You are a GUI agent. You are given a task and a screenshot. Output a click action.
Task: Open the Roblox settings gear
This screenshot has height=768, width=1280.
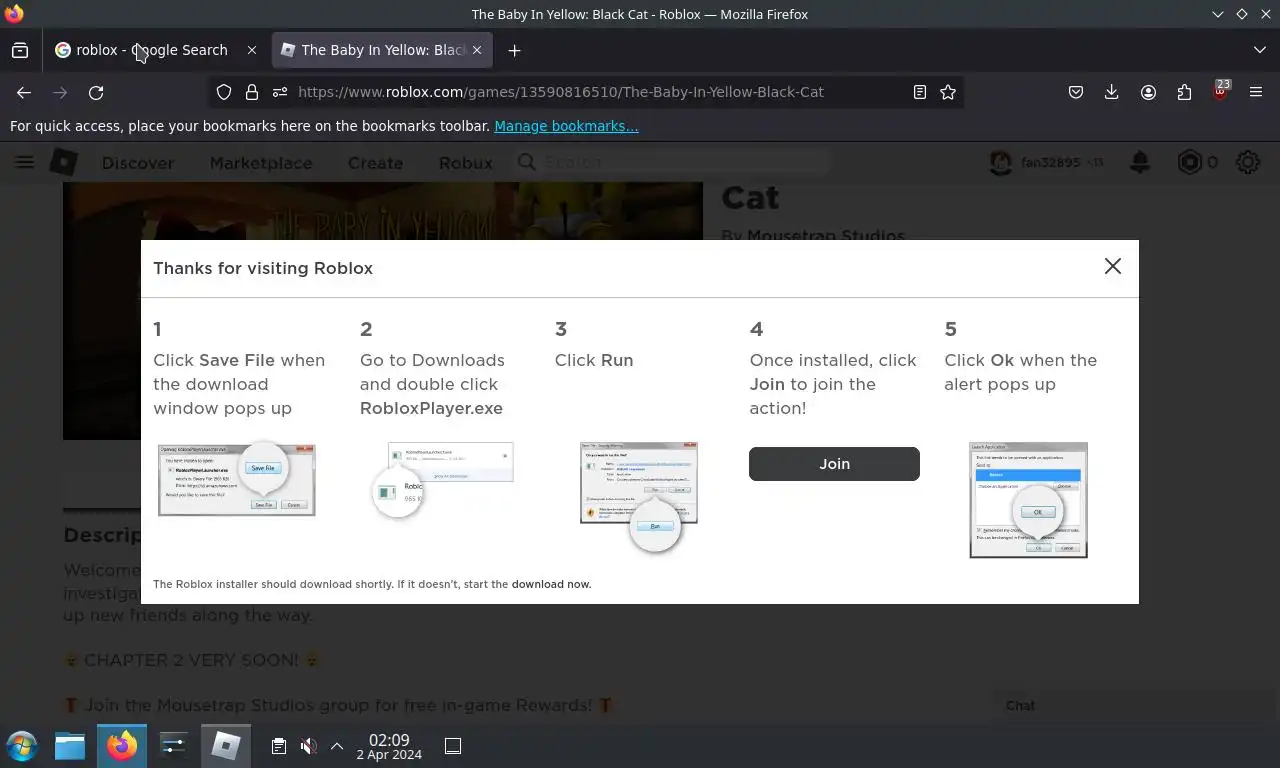tap(1248, 162)
